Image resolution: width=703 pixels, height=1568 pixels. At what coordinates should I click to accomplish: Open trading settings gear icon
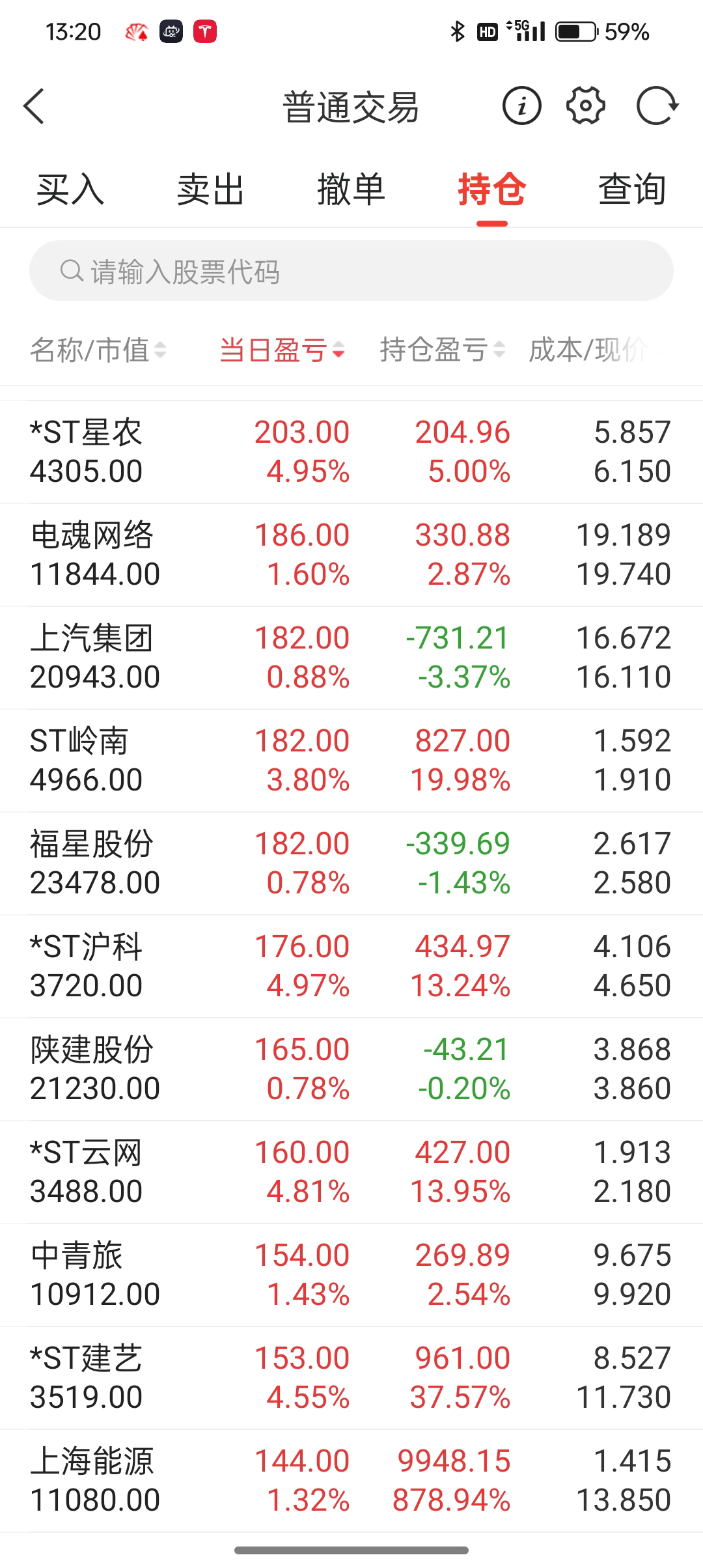pyautogui.click(x=586, y=105)
